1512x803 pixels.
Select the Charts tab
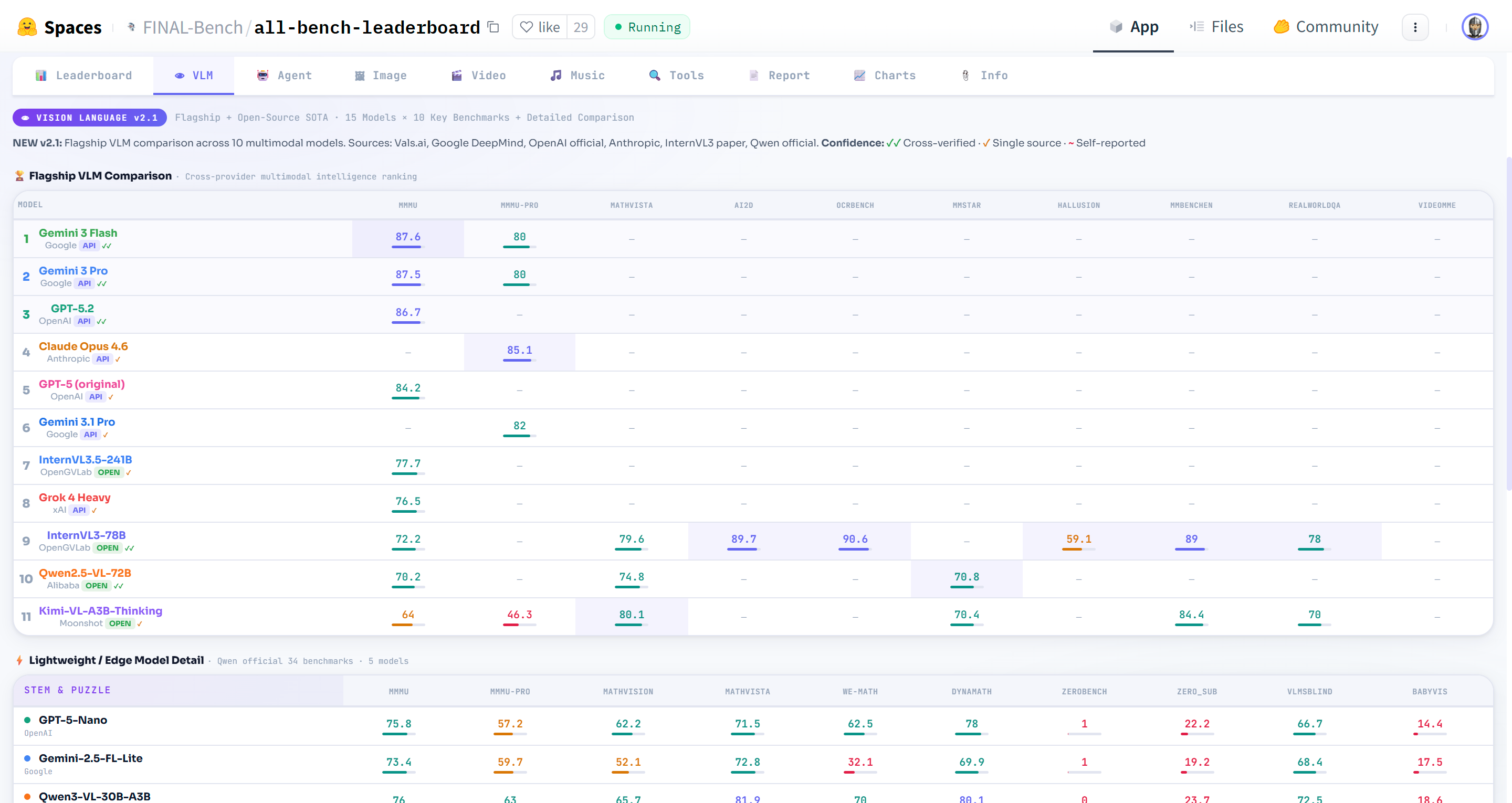click(x=885, y=76)
